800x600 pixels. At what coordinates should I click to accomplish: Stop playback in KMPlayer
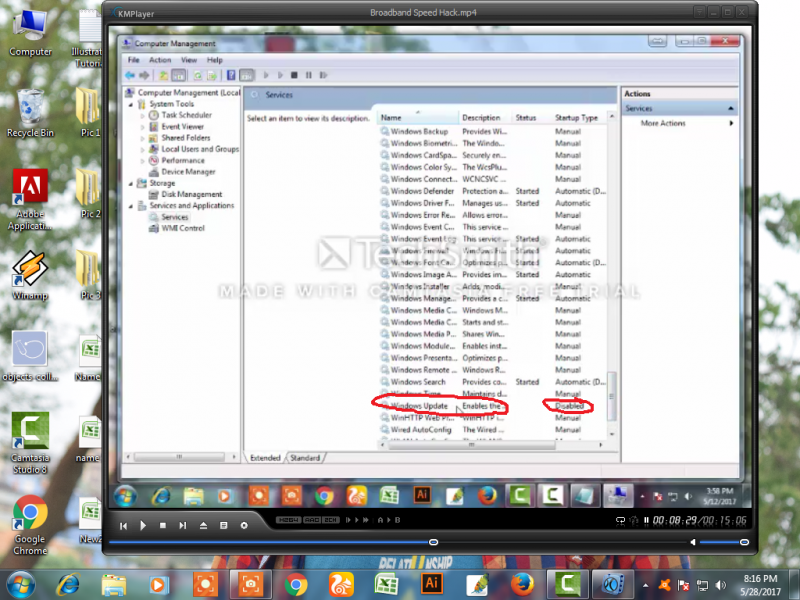point(163,525)
